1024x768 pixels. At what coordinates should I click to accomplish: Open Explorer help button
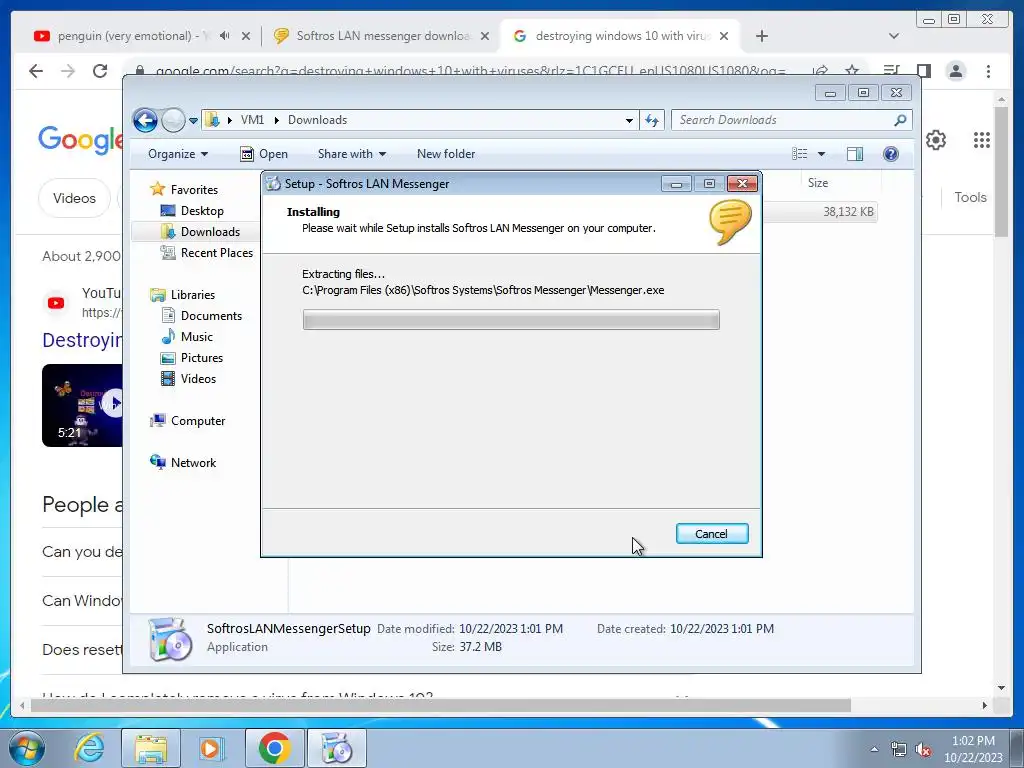point(891,154)
